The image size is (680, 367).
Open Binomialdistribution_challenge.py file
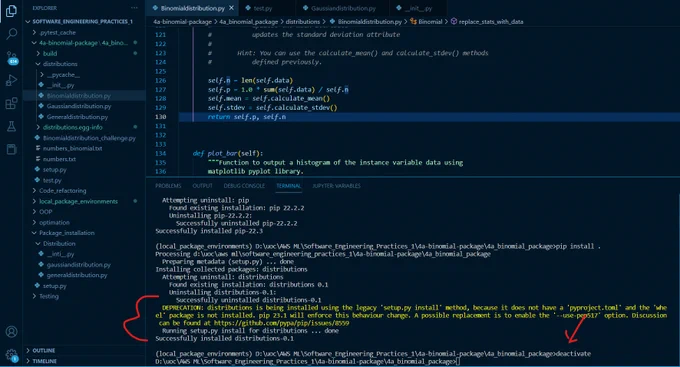(89, 138)
